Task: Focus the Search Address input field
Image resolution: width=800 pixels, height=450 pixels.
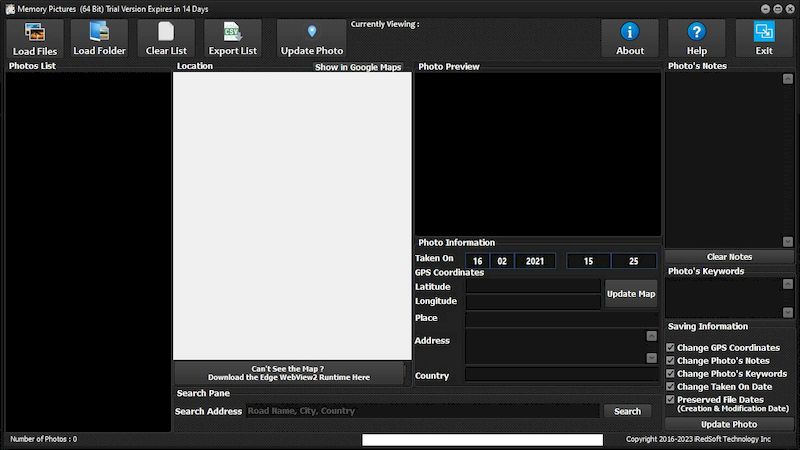Action: pyautogui.click(x=423, y=411)
